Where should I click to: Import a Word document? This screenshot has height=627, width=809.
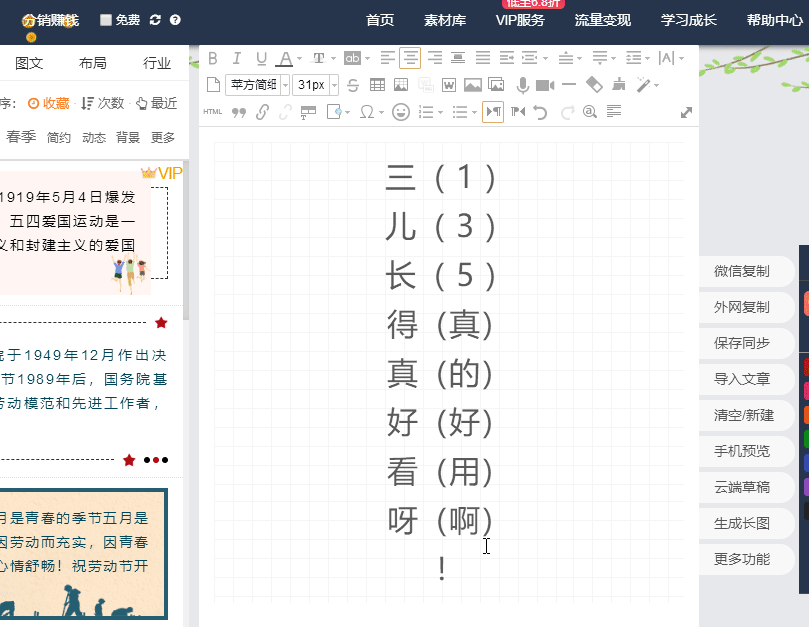coord(449,85)
